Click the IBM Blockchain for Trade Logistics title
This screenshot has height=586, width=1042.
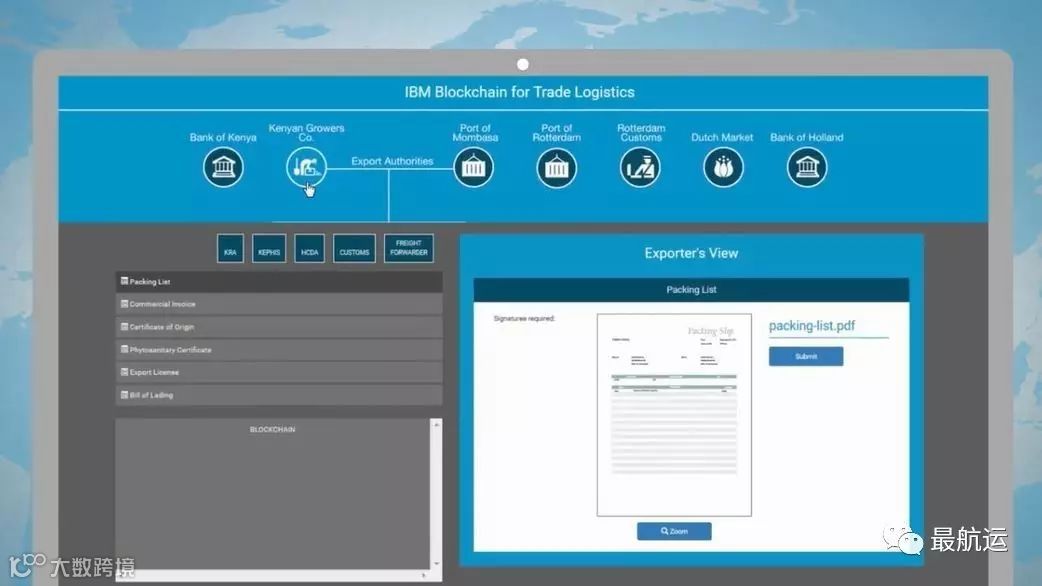(x=520, y=92)
